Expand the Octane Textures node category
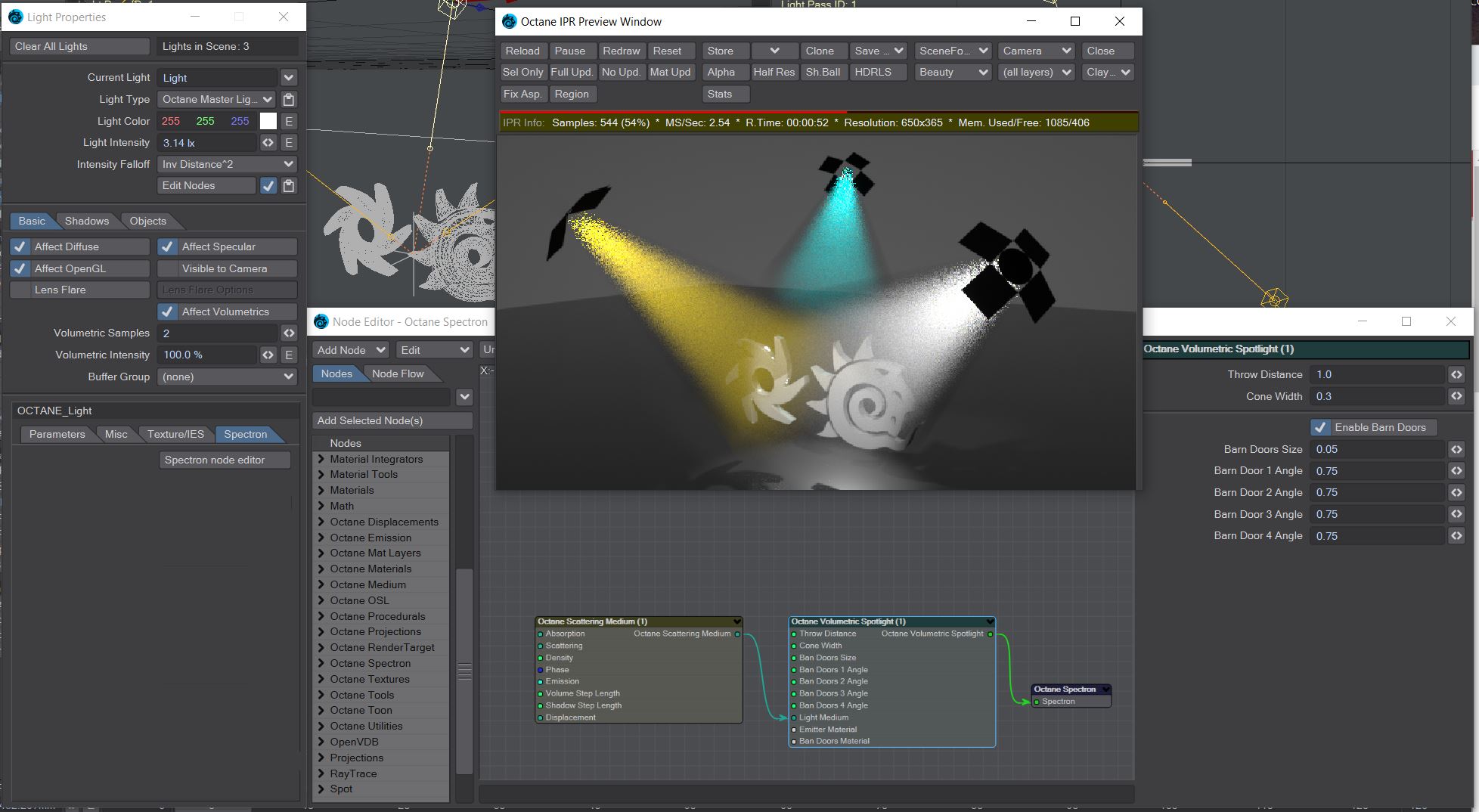Screen dimensions: 1479x812 click(x=321, y=679)
